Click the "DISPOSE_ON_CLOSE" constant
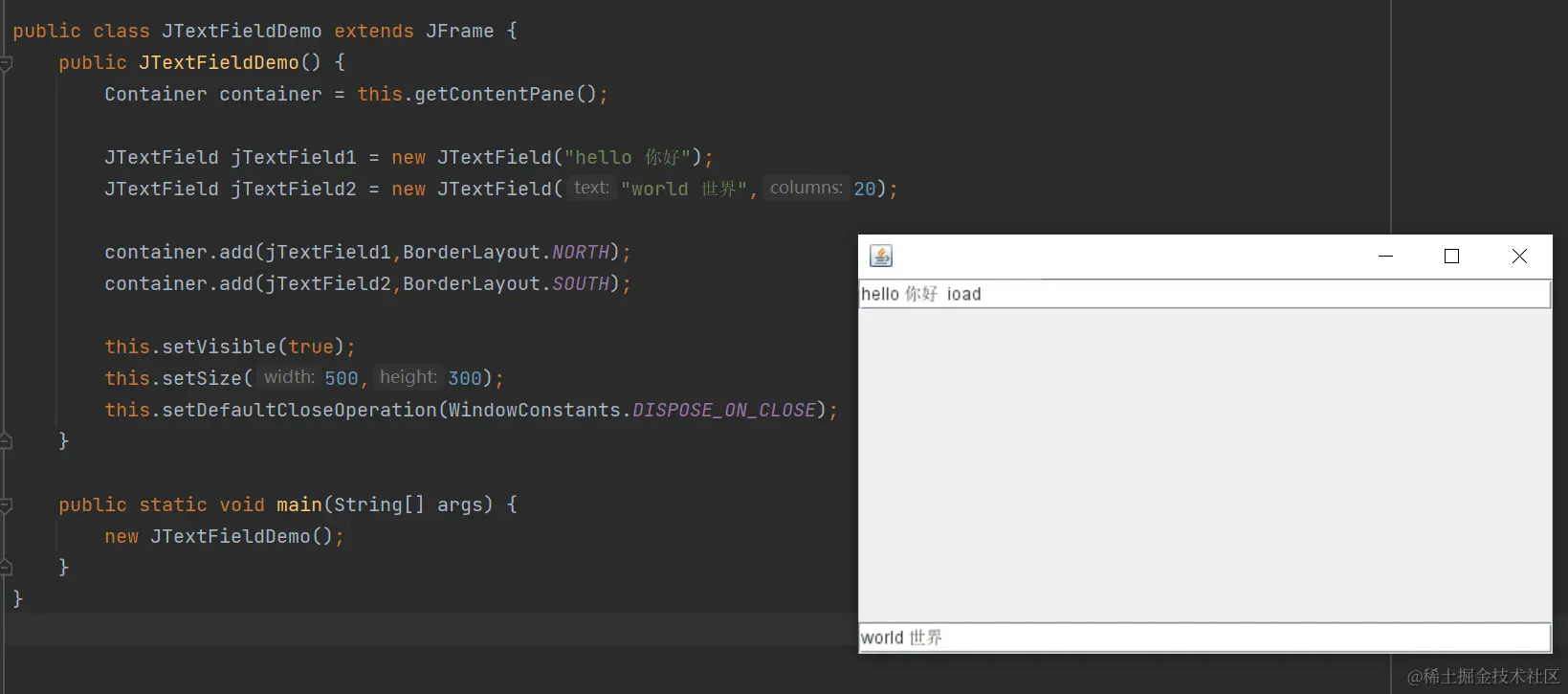 (x=724, y=410)
